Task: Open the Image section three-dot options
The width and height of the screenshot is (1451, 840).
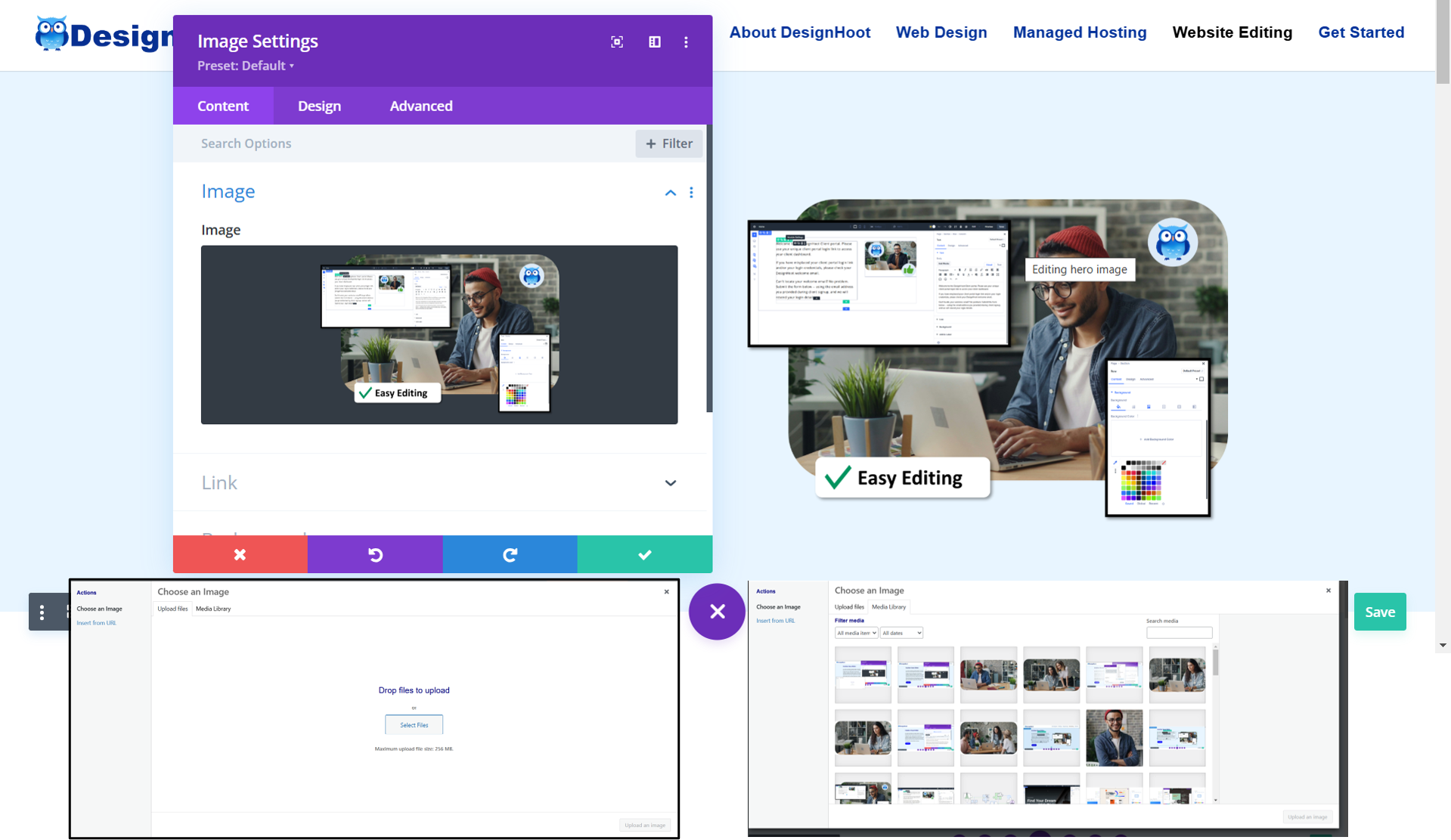Action: pos(691,193)
